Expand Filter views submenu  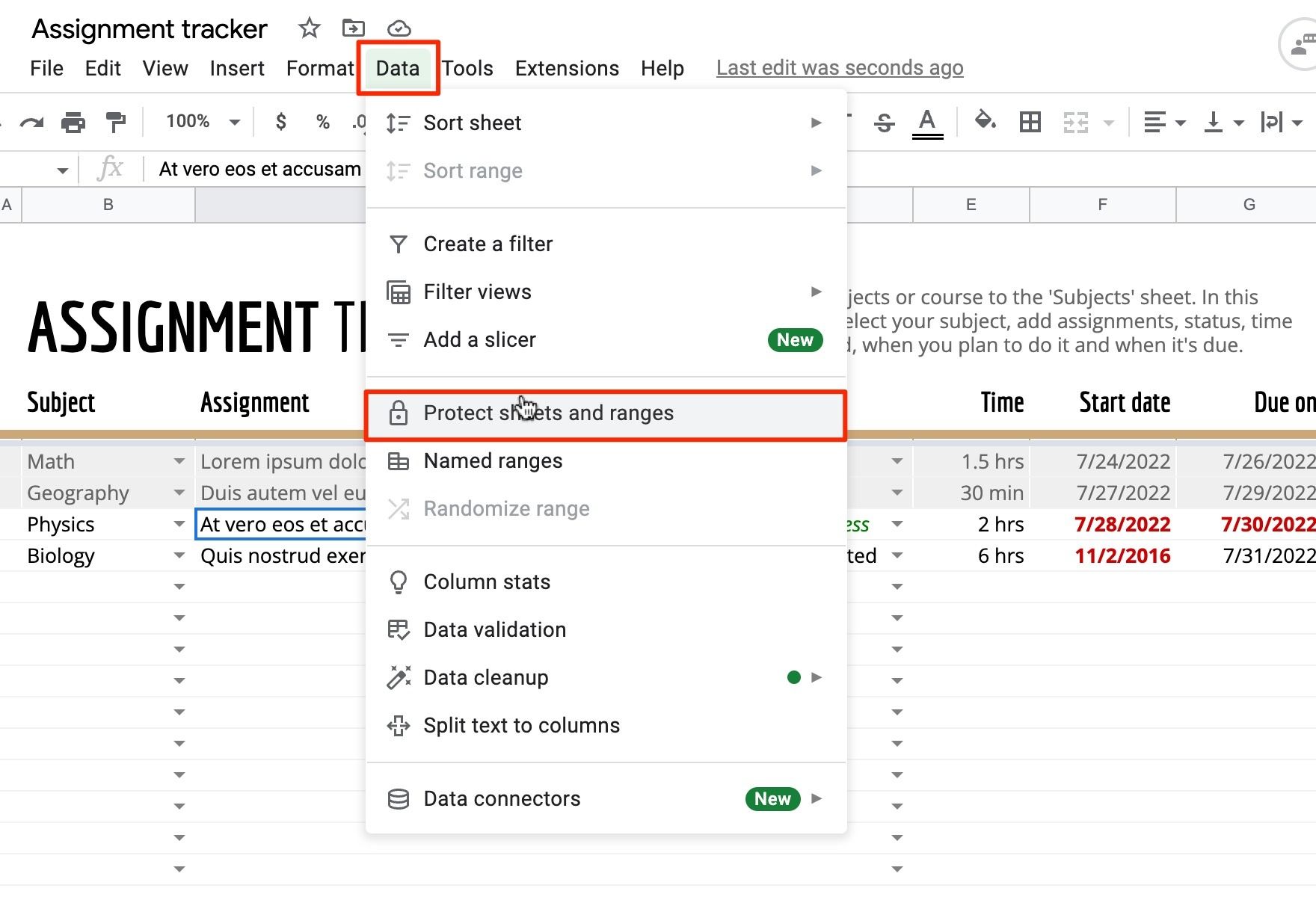(606, 292)
